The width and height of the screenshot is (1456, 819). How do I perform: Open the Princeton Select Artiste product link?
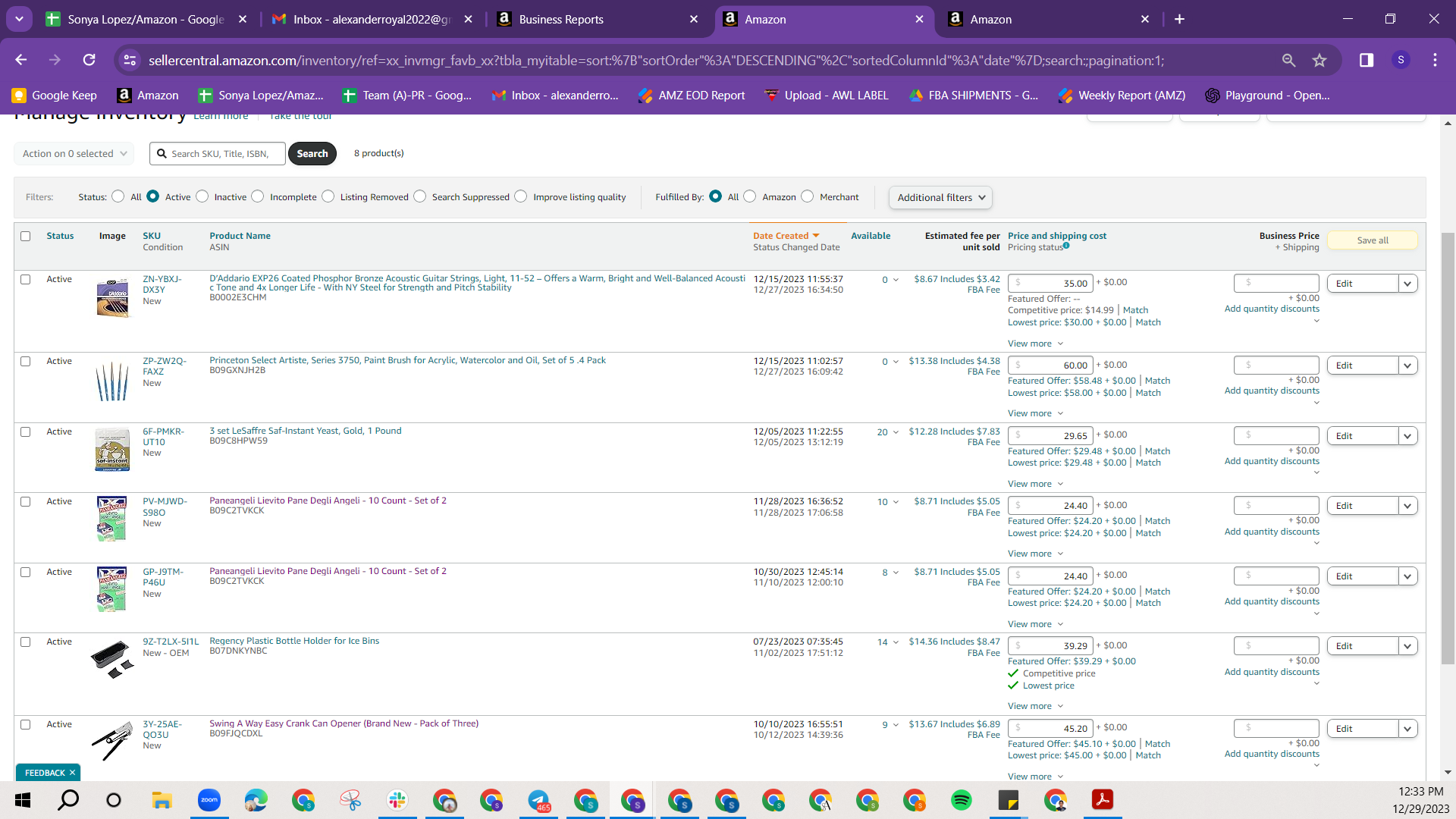[408, 360]
